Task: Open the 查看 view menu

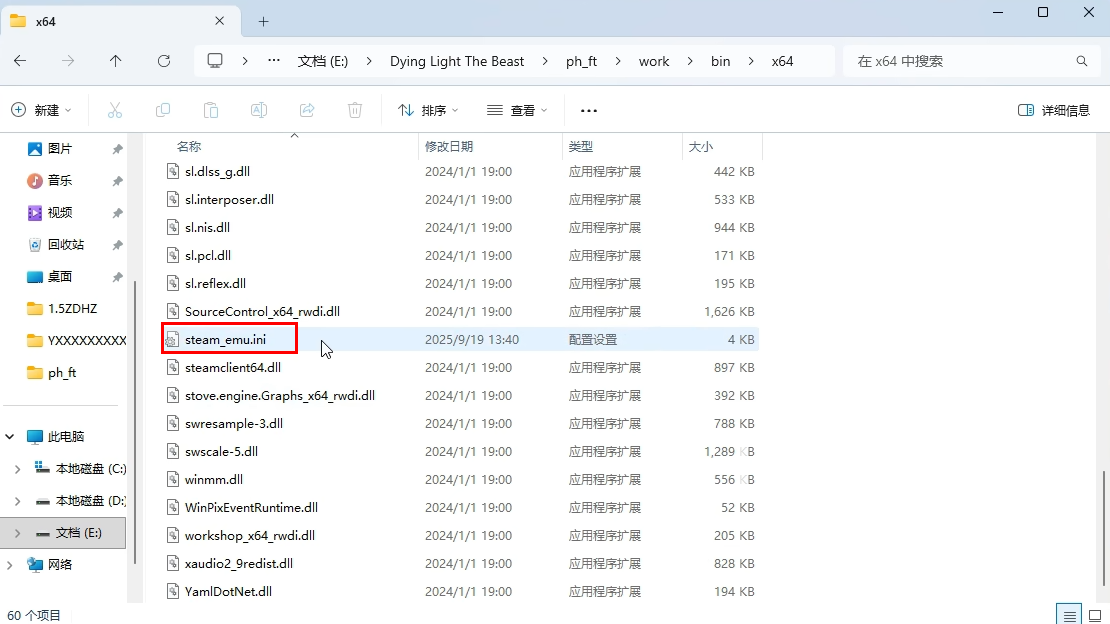Action: (x=516, y=110)
